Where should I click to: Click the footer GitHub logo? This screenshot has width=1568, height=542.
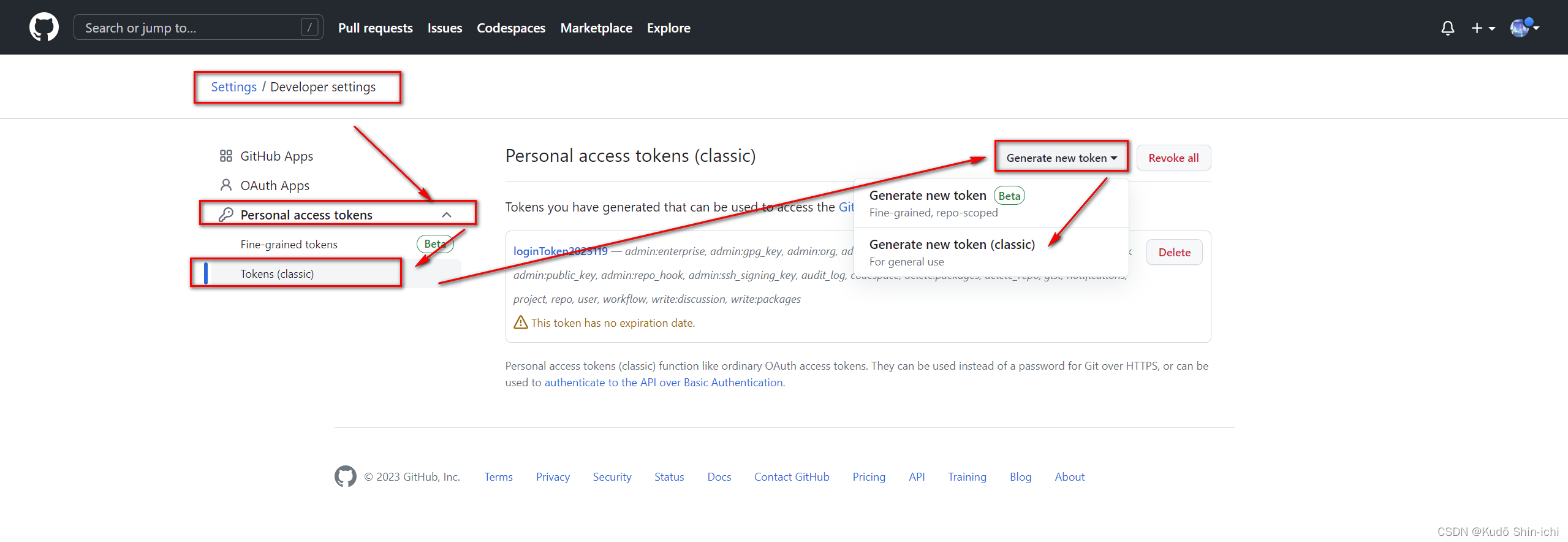tap(346, 476)
